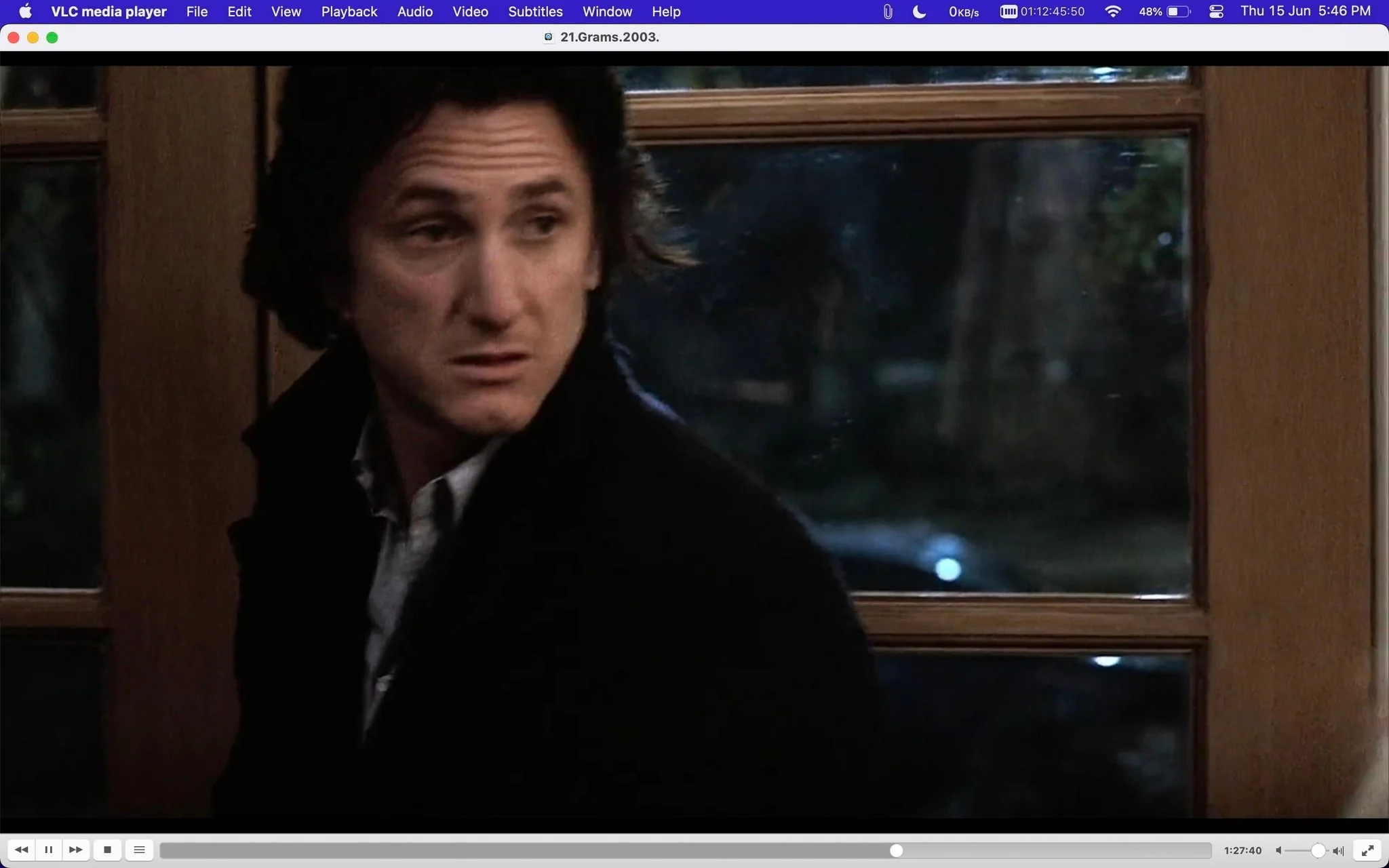The image size is (1389, 868).
Task: Open the Subtitles menu
Action: coord(535,12)
